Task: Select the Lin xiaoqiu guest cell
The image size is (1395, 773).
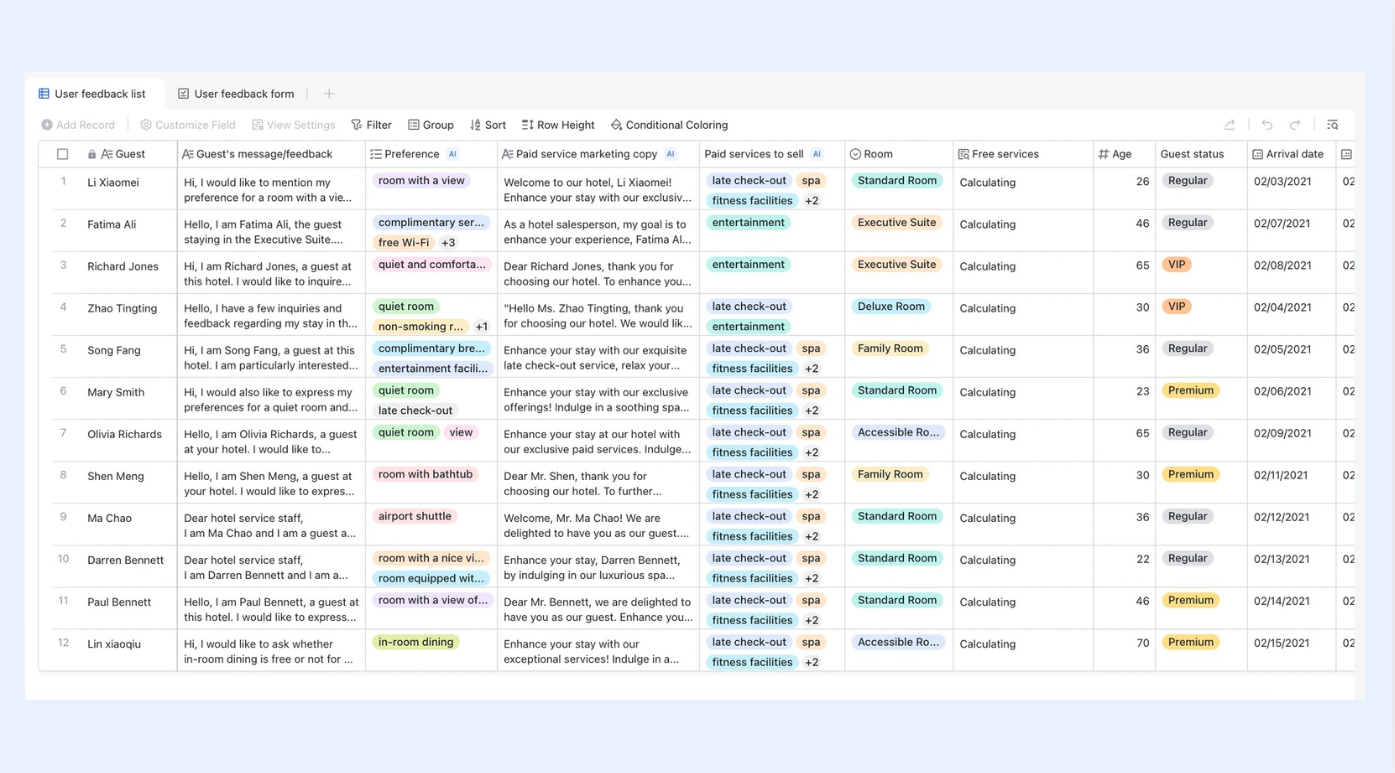Action: coord(128,650)
